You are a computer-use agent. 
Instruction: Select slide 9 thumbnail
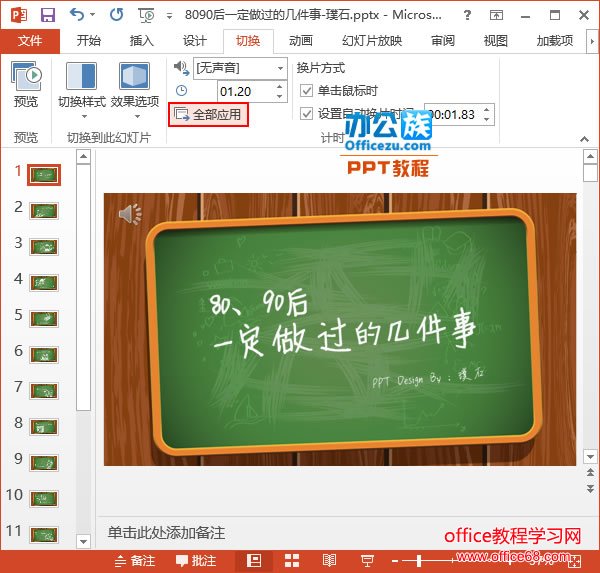(x=44, y=463)
